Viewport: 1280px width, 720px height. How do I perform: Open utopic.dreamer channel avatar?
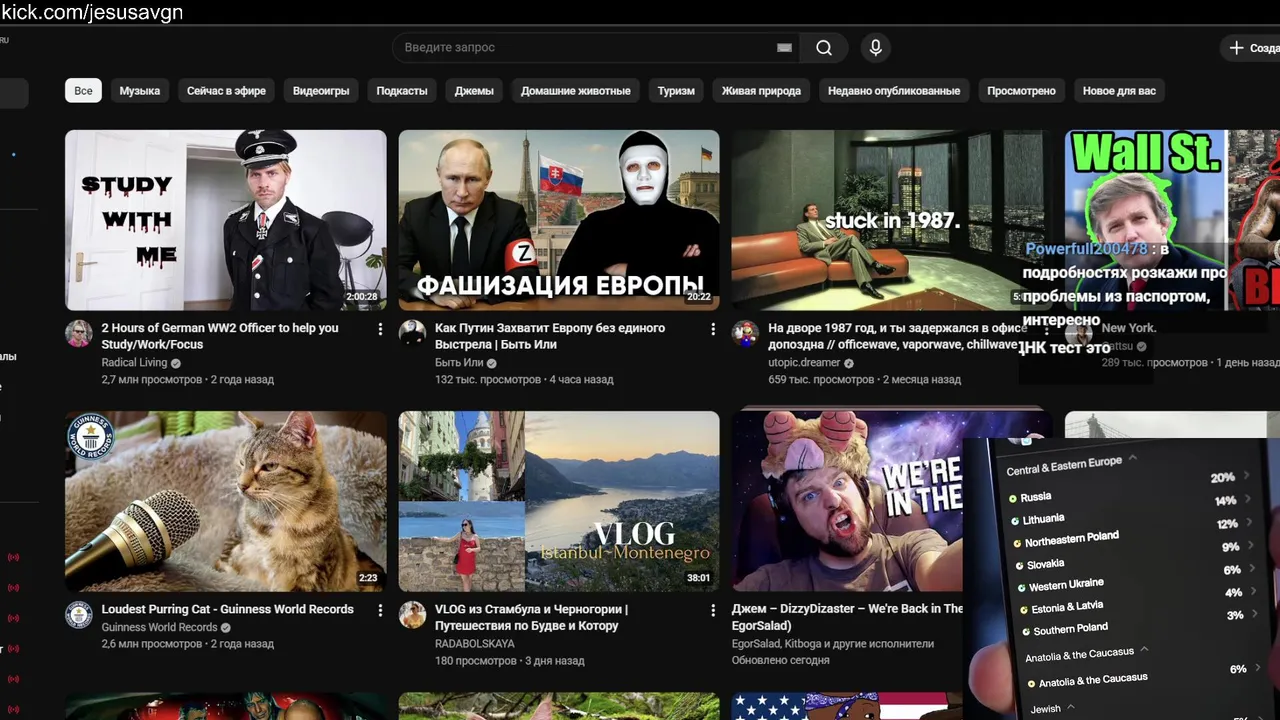745,334
